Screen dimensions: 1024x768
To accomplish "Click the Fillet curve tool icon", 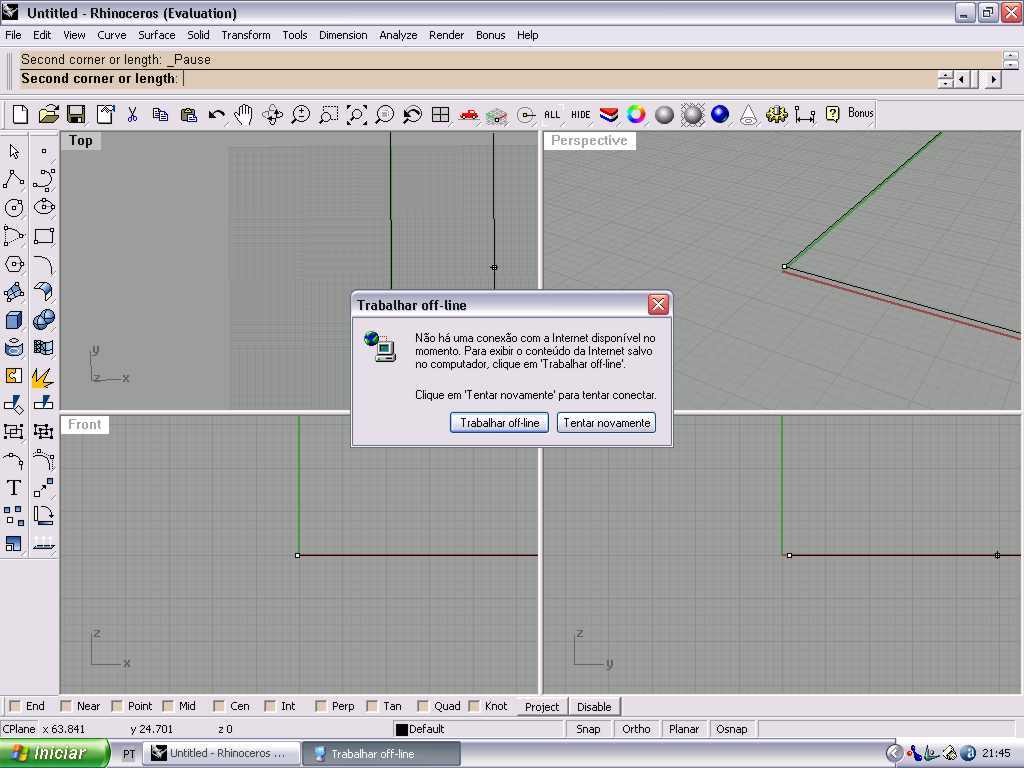I will click(x=44, y=264).
